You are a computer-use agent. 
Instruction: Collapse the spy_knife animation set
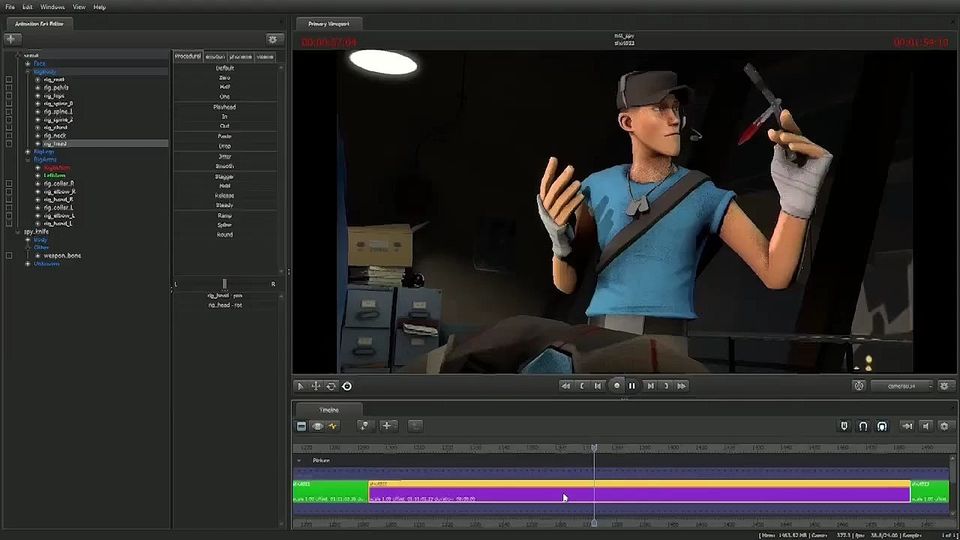tap(18, 232)
